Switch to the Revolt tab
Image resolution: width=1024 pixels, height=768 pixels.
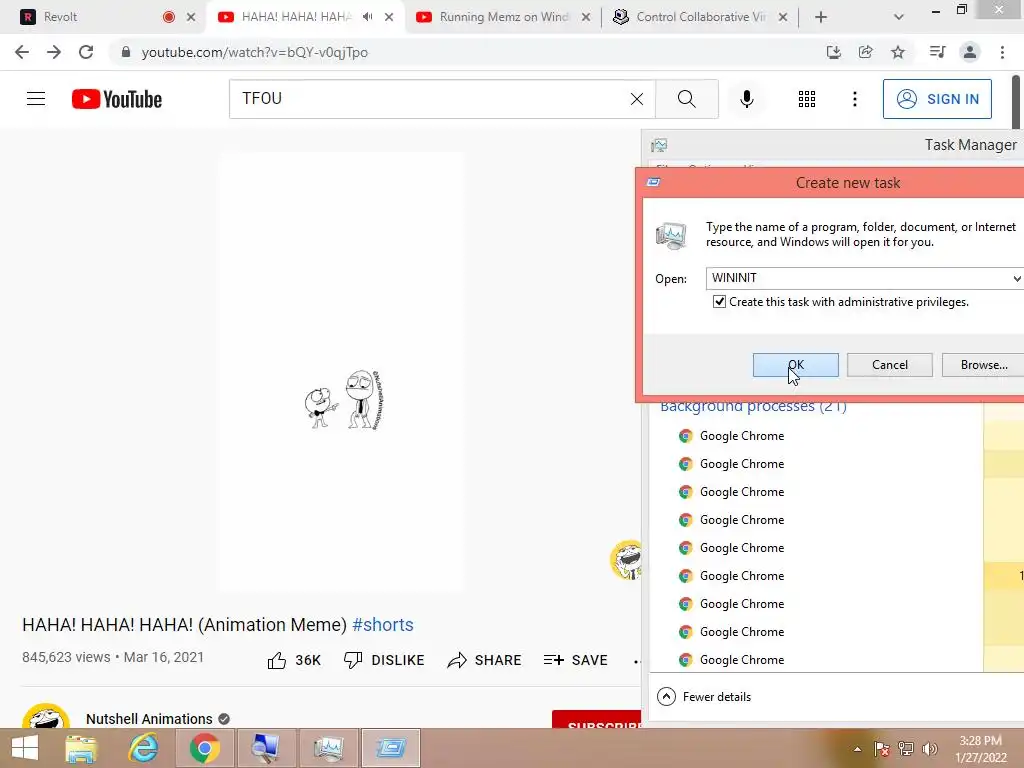pos(91,17)
